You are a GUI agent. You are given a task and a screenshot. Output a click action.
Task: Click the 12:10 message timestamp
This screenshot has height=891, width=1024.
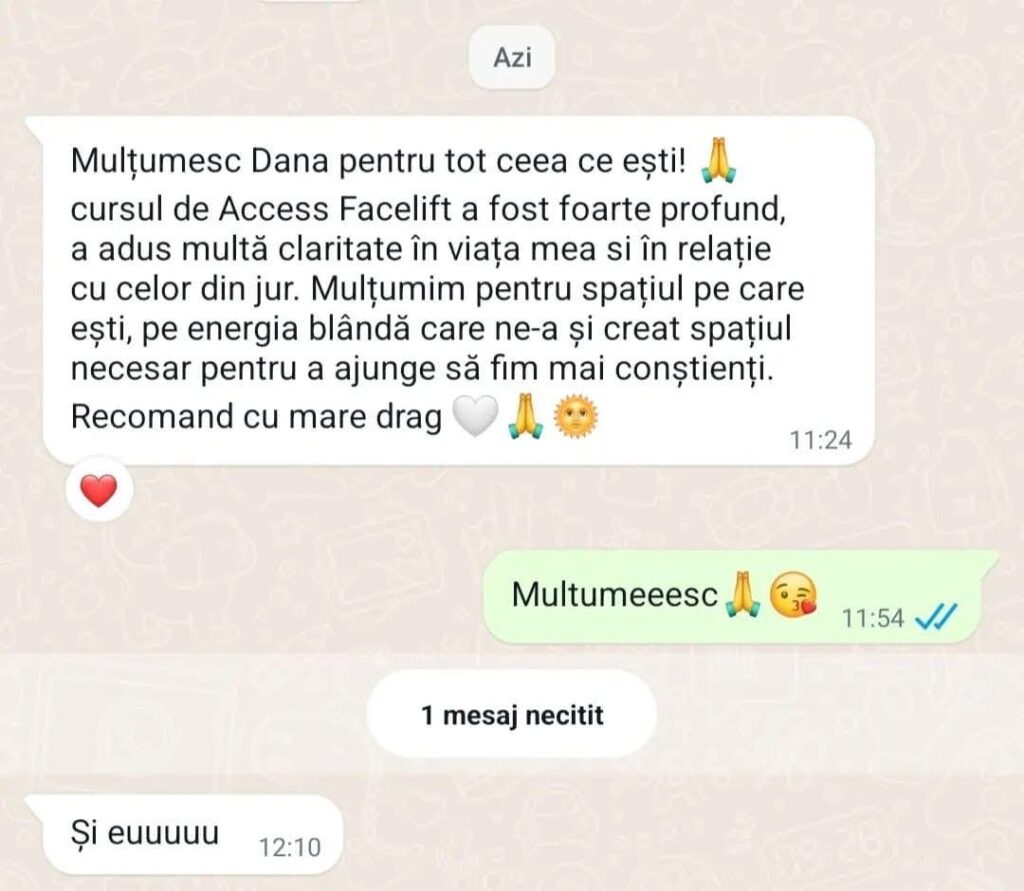290,848
